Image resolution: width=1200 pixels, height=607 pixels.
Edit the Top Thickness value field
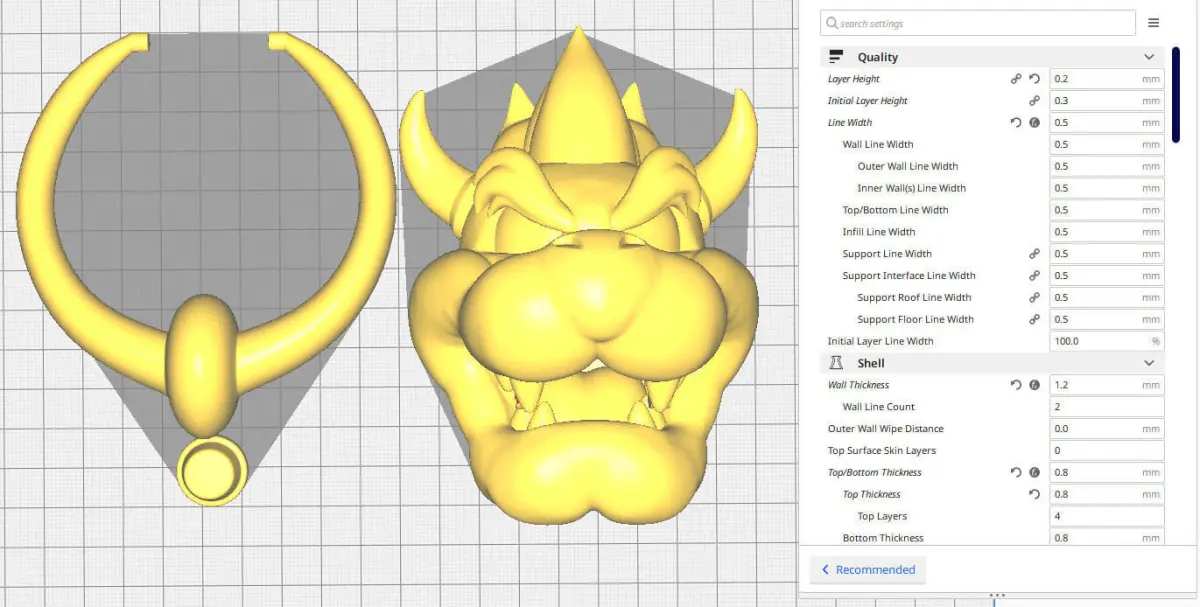point(1107,495)
